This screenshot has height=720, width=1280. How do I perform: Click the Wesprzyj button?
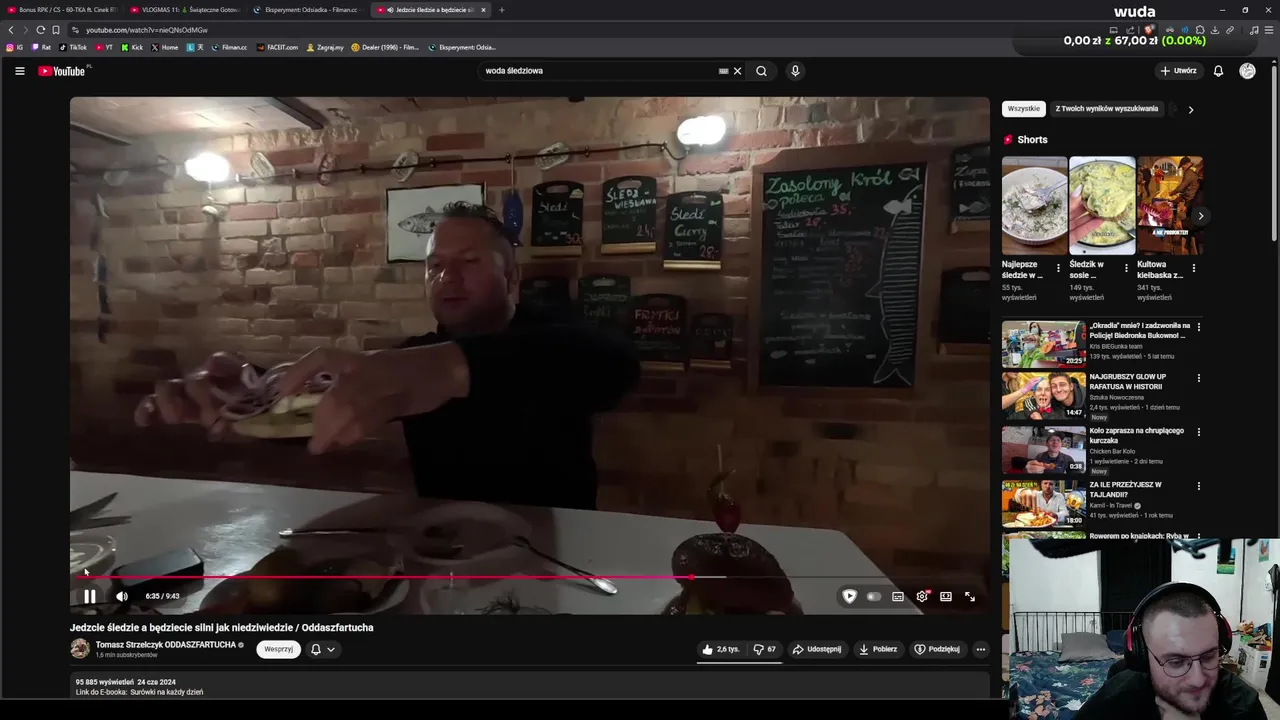point(278,649)
